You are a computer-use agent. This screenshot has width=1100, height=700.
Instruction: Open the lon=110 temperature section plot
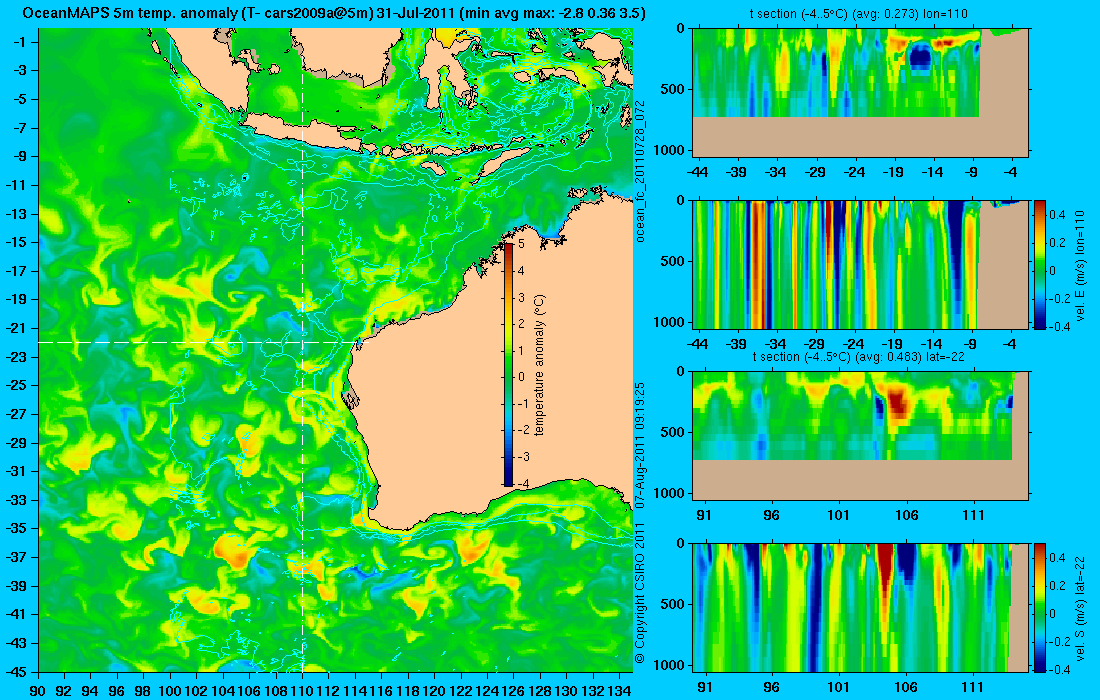(861, 92)
